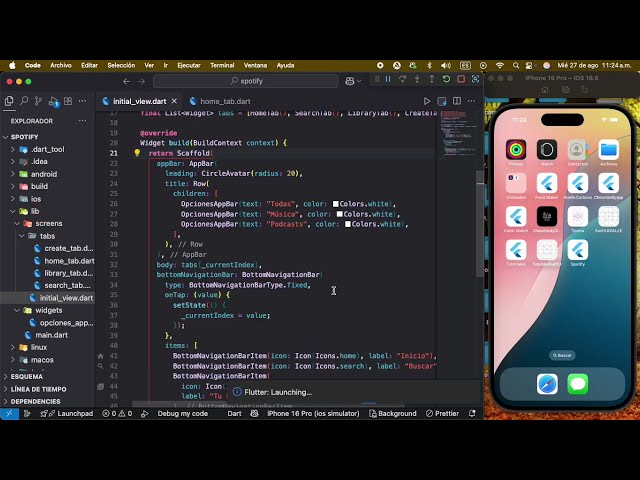This screenshot has width=640, height=480.
Task: Expand the build folder
Action: 48,186
